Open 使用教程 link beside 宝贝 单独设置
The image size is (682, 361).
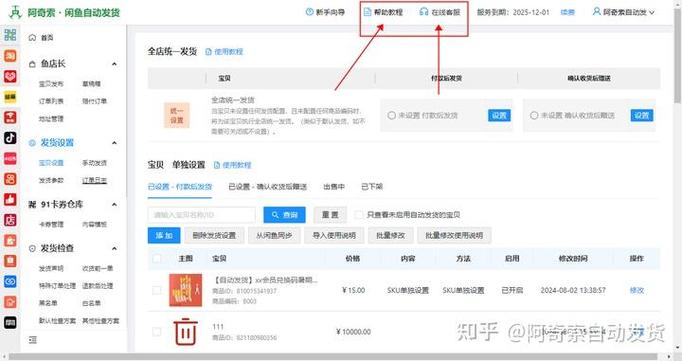coord(233,165)
